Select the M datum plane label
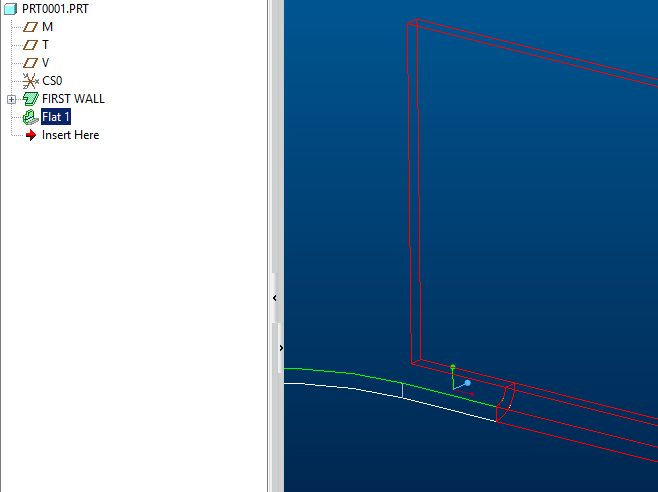 tap(47, 27)
